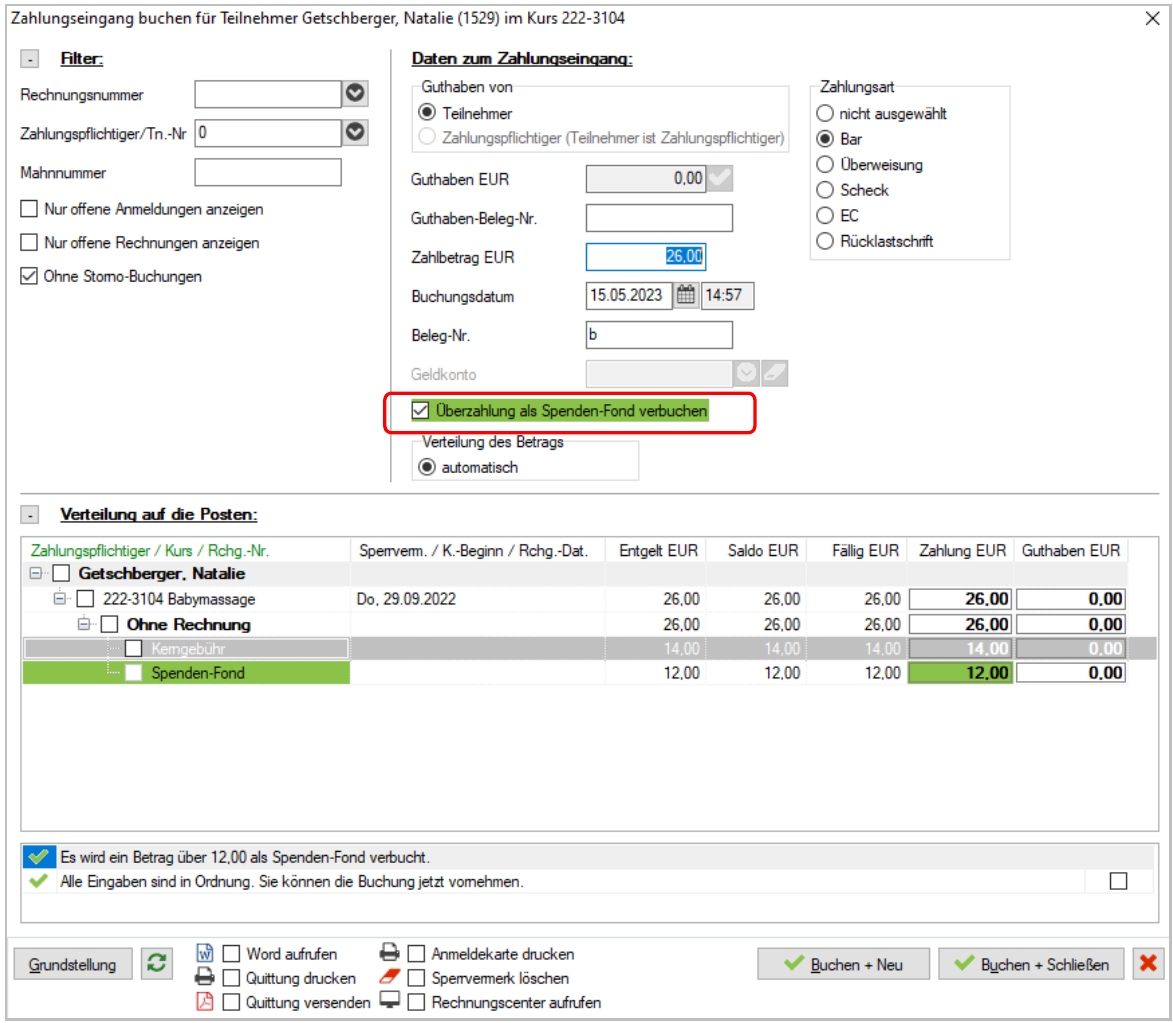Click the eraser icon beside Geldkonto

775,373
